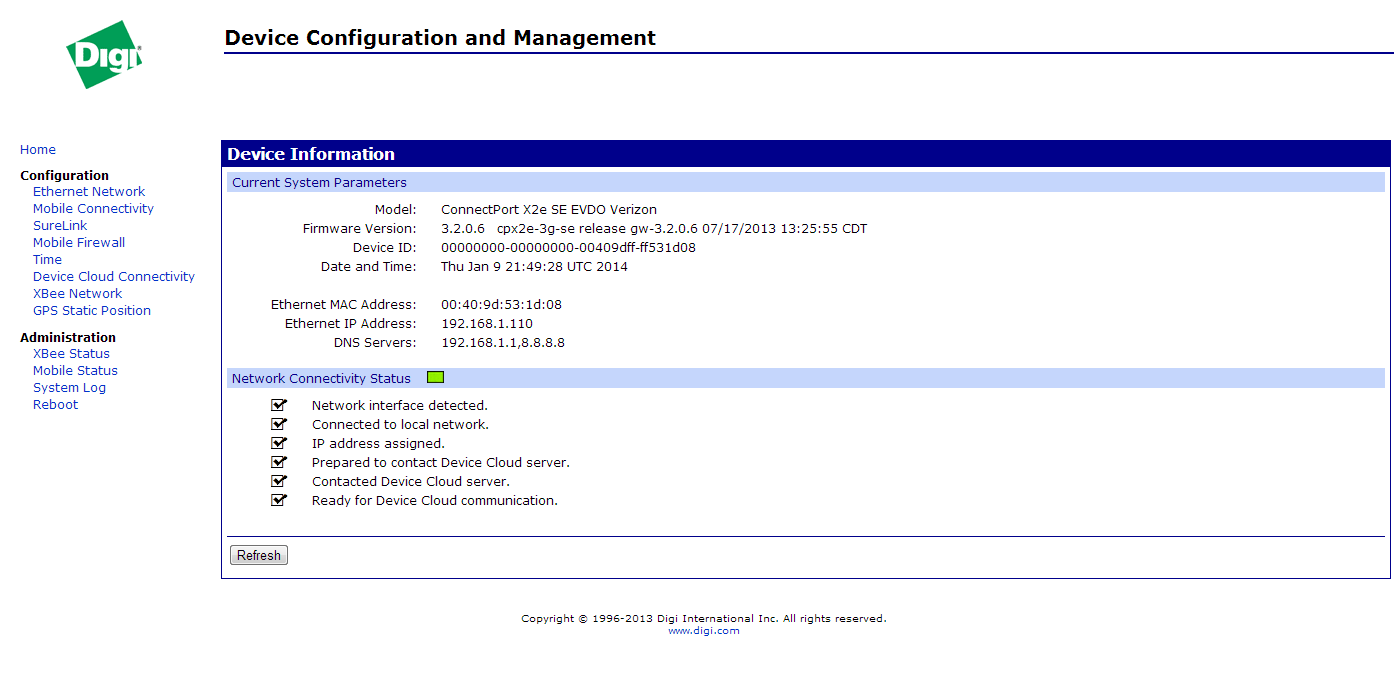Click the IP address assigned checkmark

tap(279, 443)
